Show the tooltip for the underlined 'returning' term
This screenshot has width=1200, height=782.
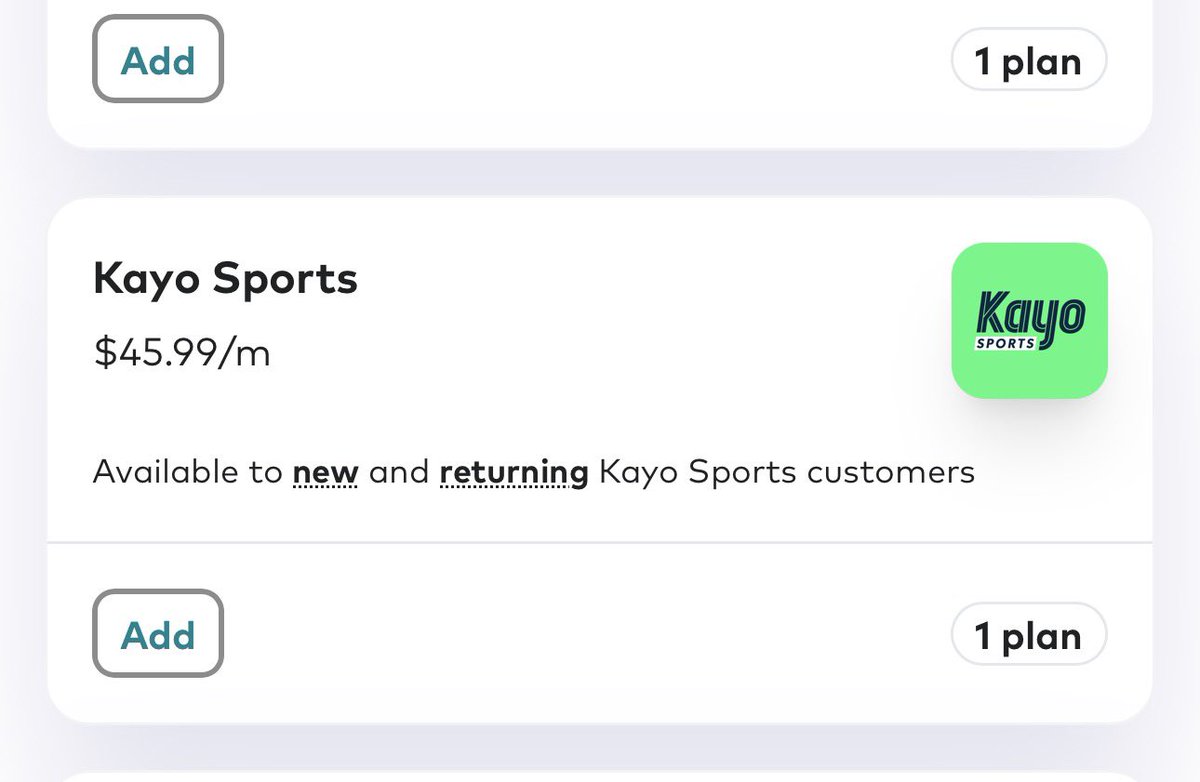514,471
